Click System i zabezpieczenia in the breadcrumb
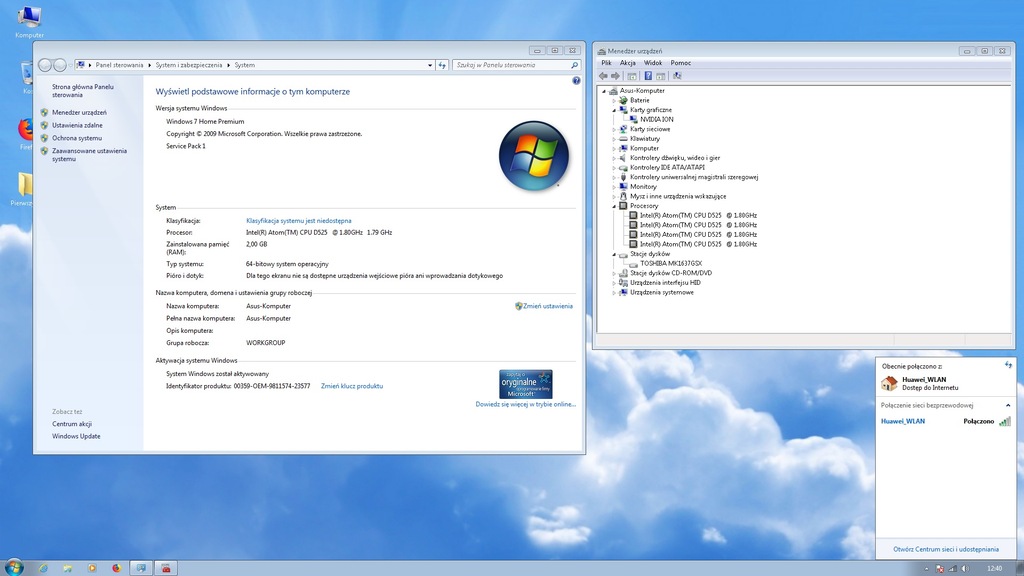 [x=189, y=65]
